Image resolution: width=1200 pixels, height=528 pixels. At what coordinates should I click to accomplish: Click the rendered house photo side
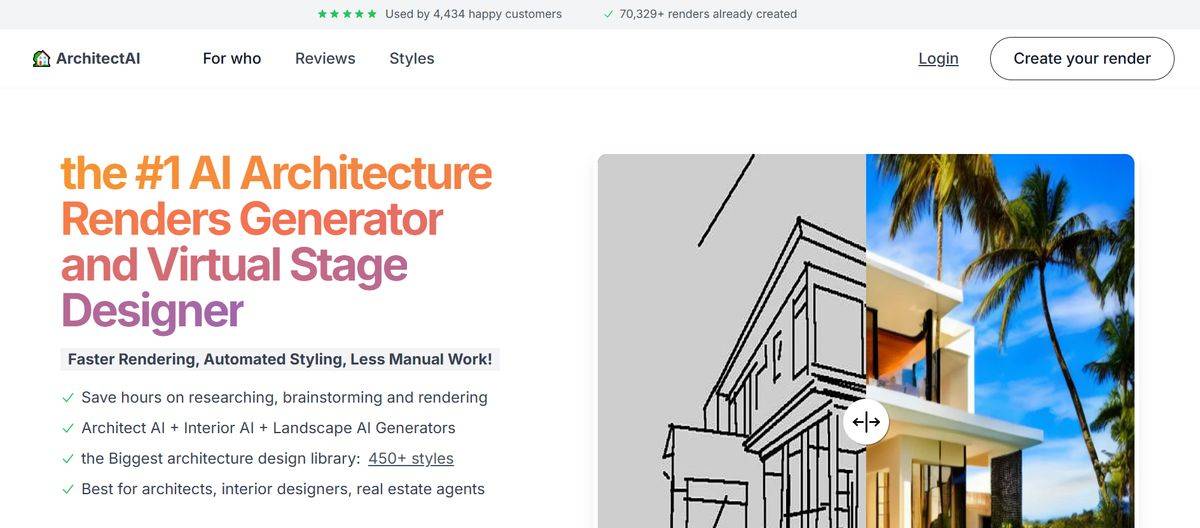pos(1000,341)
